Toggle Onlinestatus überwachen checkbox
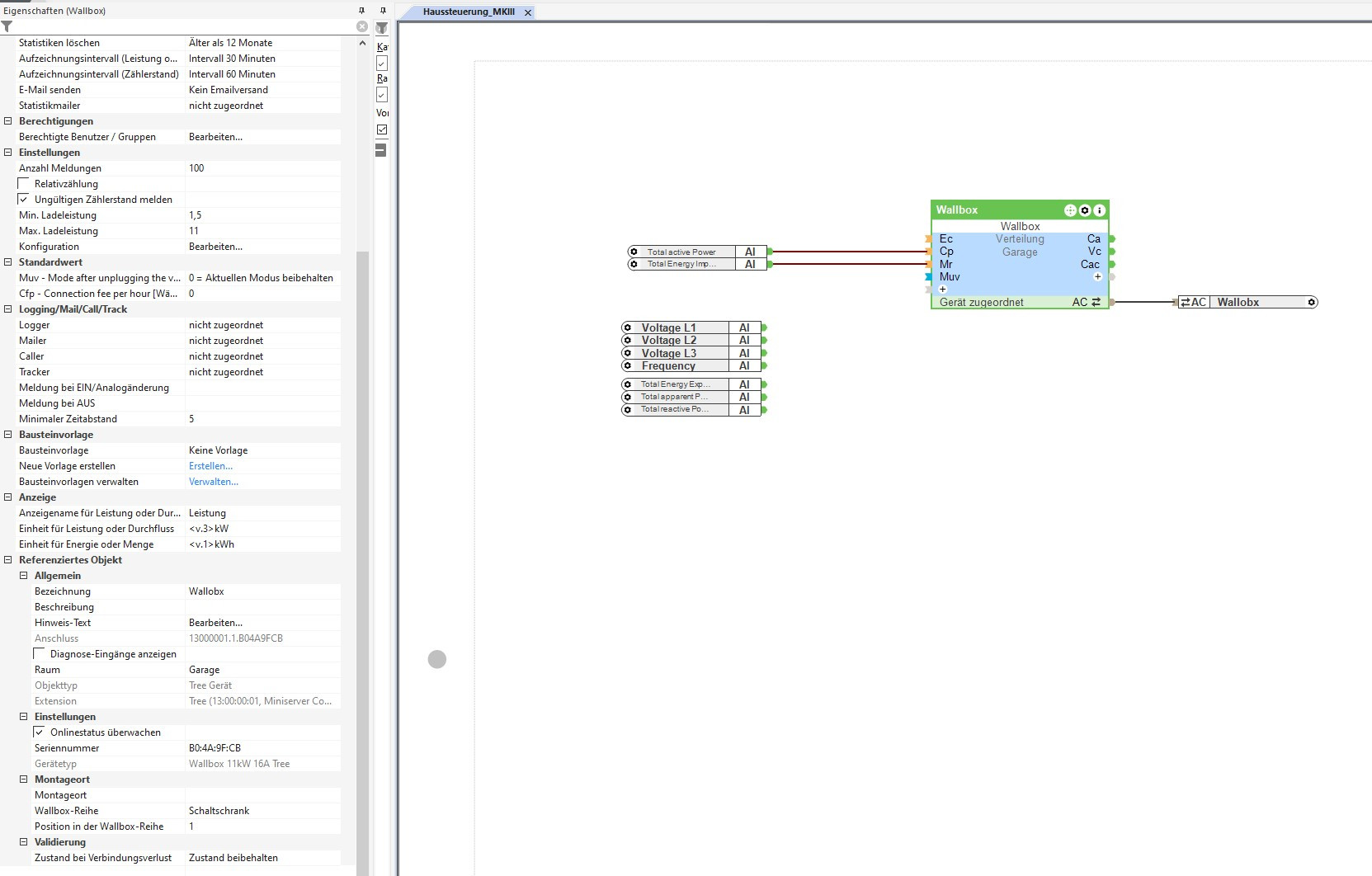The height and width of the screenshot is (876, 1372). 40,732
